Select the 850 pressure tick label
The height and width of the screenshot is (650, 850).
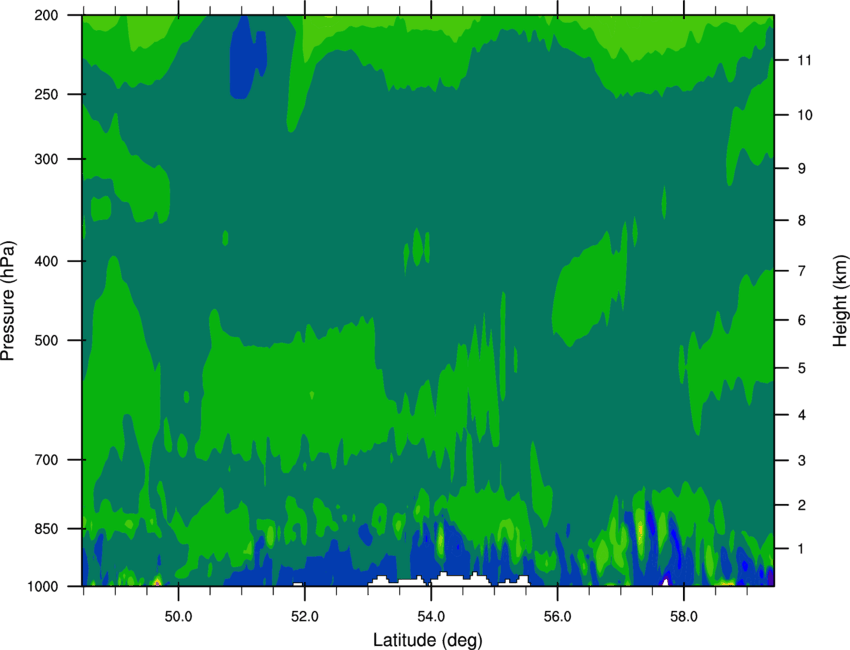tap(47, 529)
